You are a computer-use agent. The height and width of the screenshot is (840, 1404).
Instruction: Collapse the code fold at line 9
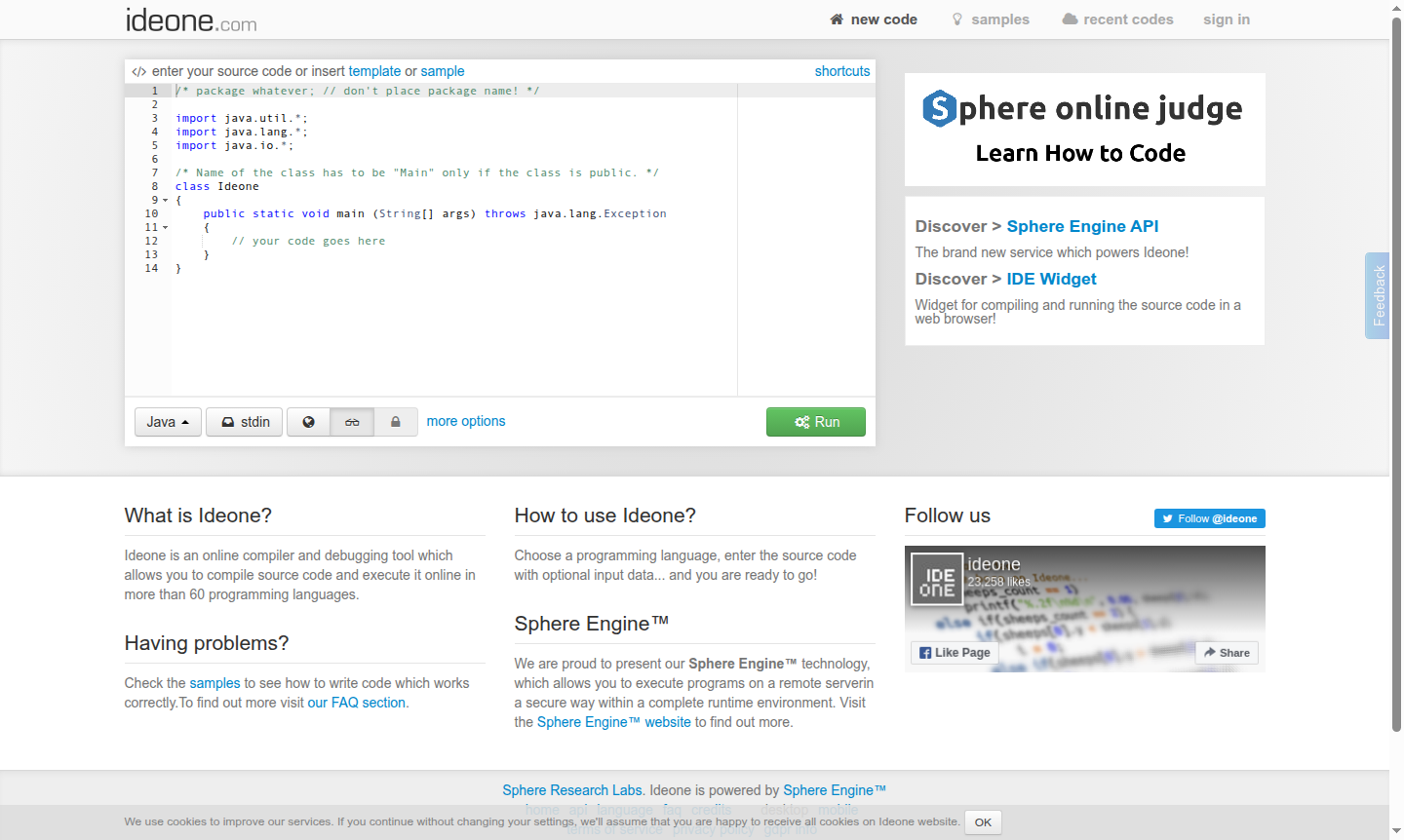coord(166,201)
